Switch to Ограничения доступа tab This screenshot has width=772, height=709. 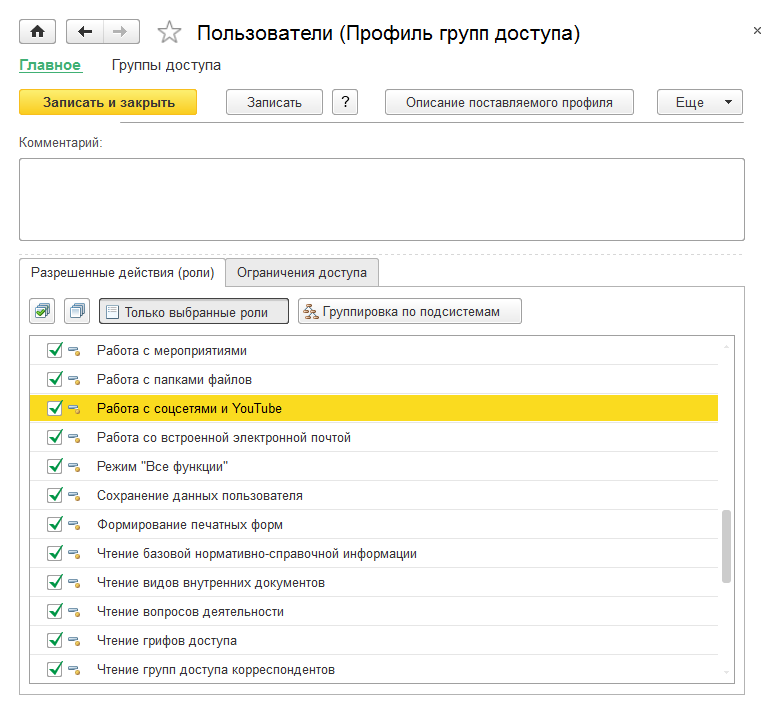(x=302, y=273)
